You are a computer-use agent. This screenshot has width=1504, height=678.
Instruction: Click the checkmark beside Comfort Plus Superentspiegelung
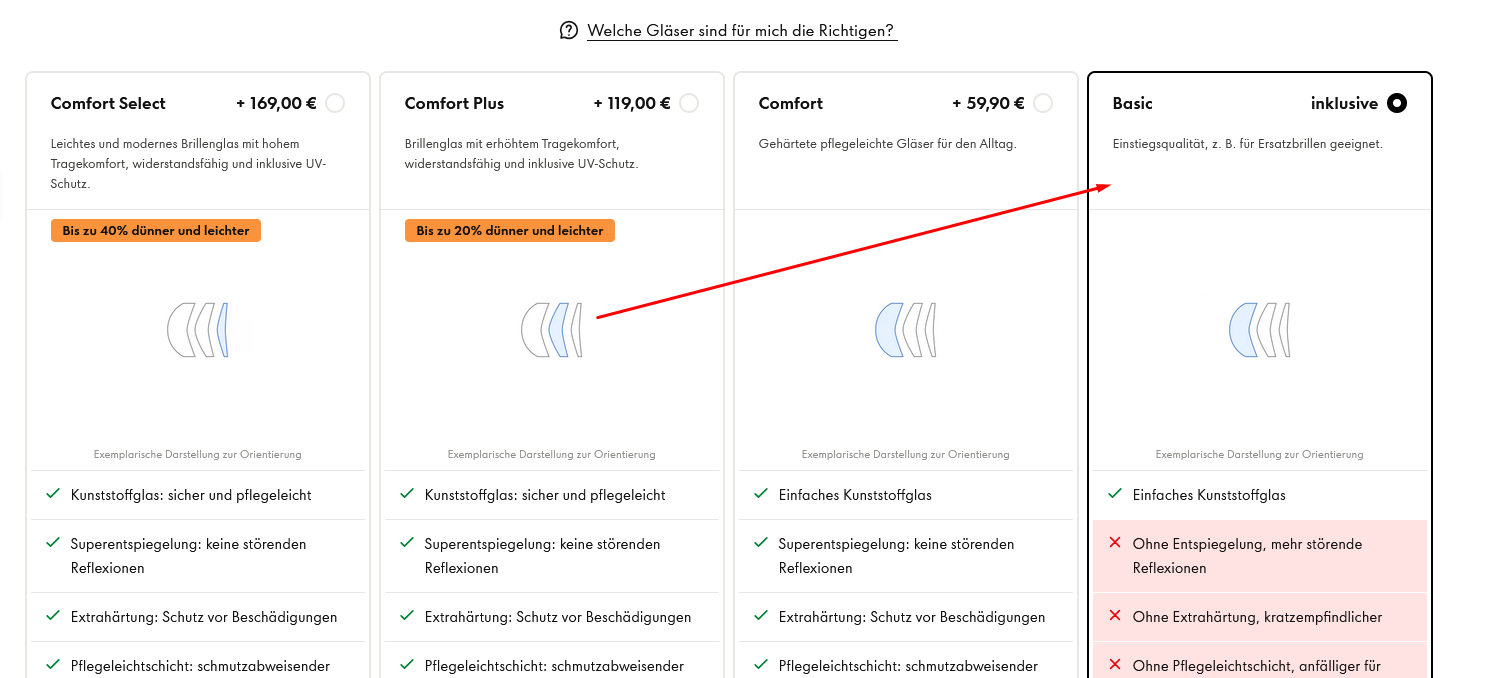(x=407, y=543)
